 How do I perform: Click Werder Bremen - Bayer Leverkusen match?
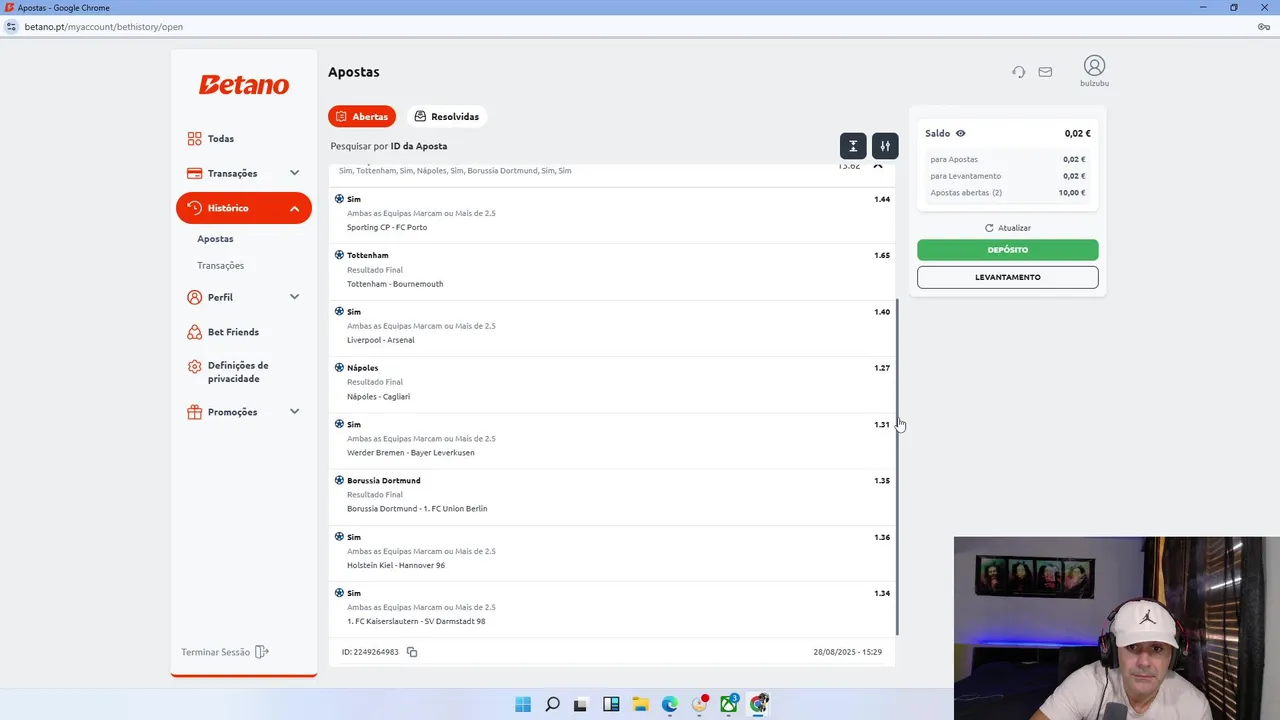pyautogui.click(x=411, y=453)
